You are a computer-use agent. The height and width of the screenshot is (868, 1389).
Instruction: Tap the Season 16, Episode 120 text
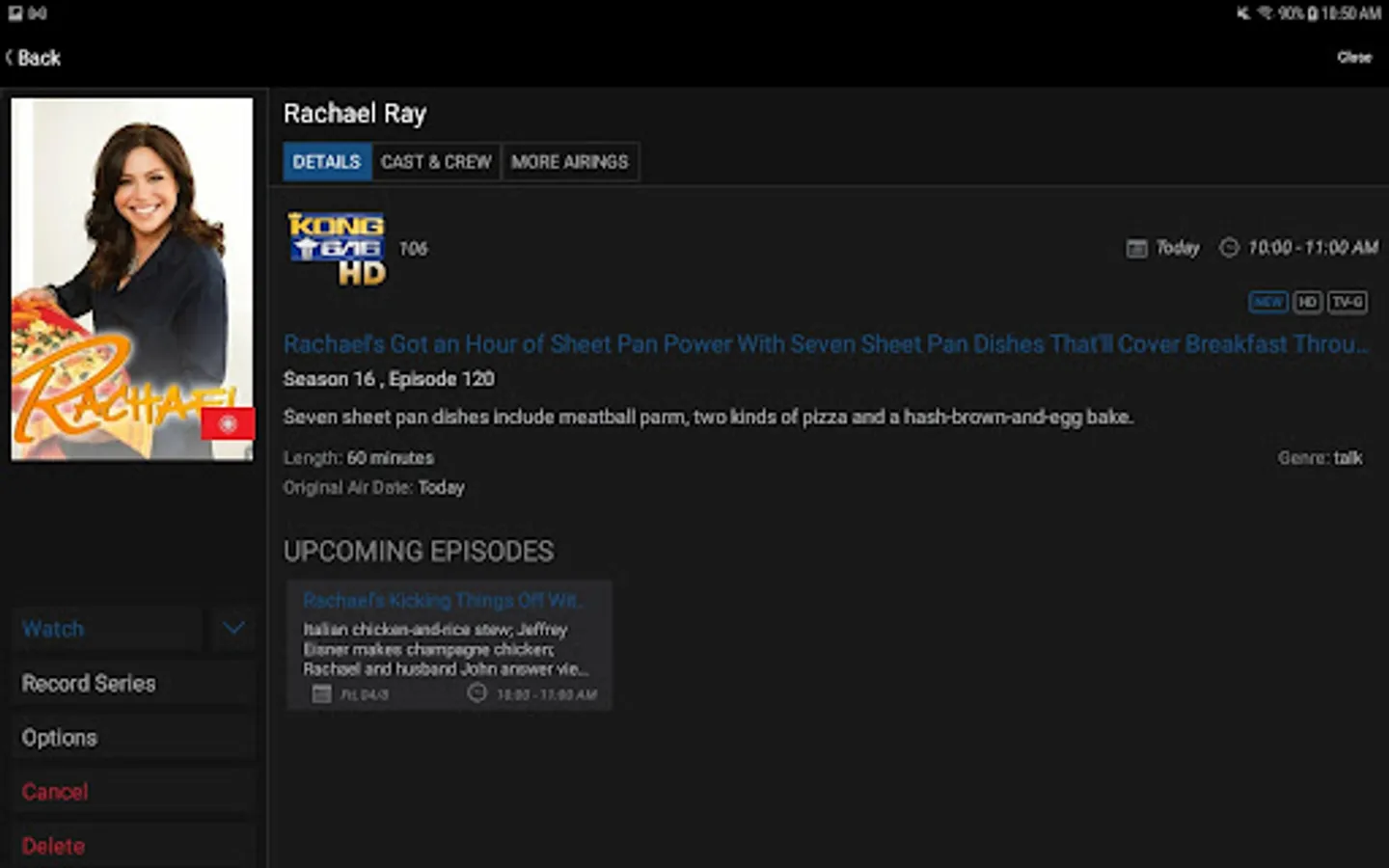pos(389,379)
